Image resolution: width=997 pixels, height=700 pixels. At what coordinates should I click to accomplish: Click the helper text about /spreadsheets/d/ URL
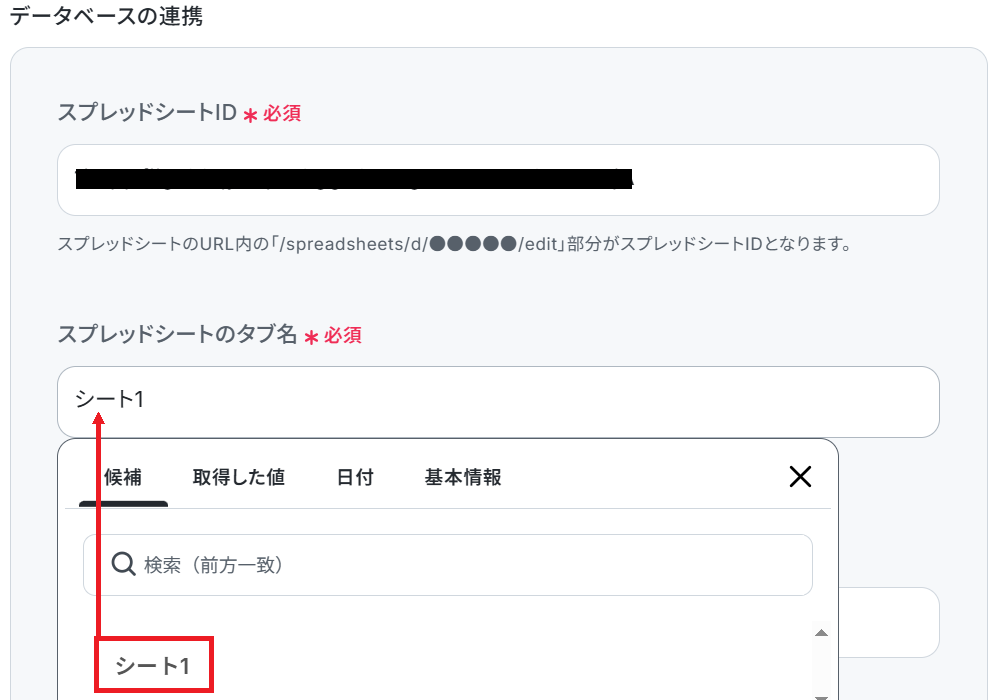pos(455,244)
